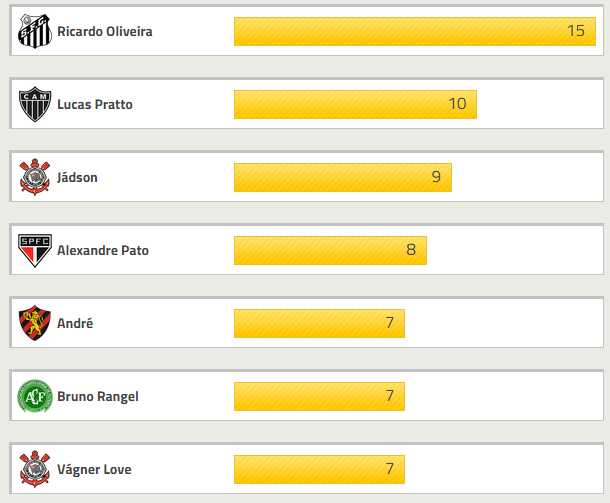Screen dimensions: 610x503
Task: Open the Alexandre Pato name link
Action: pos(103,251)
